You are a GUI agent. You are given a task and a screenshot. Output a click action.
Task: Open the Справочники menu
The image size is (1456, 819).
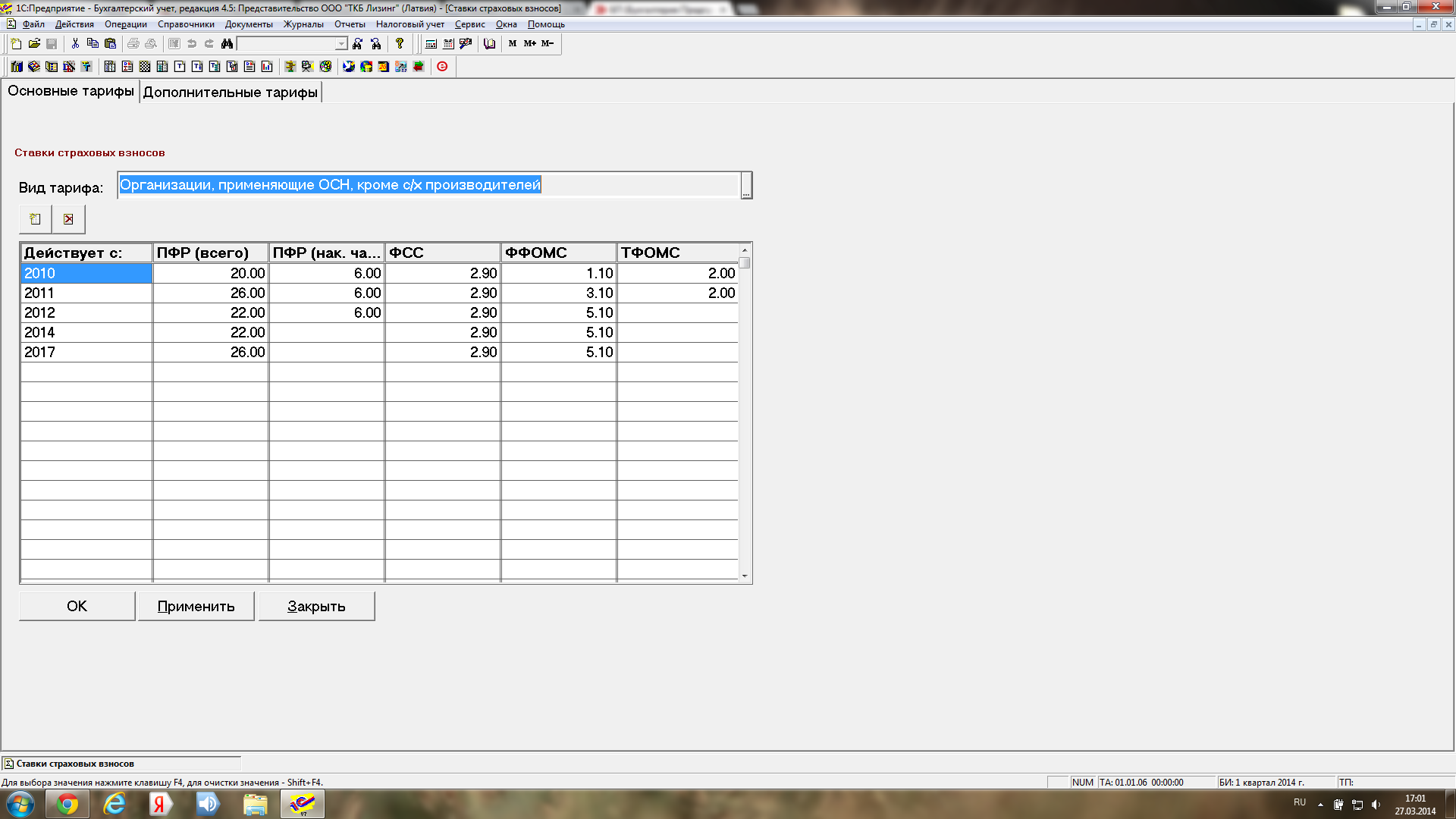186,24
